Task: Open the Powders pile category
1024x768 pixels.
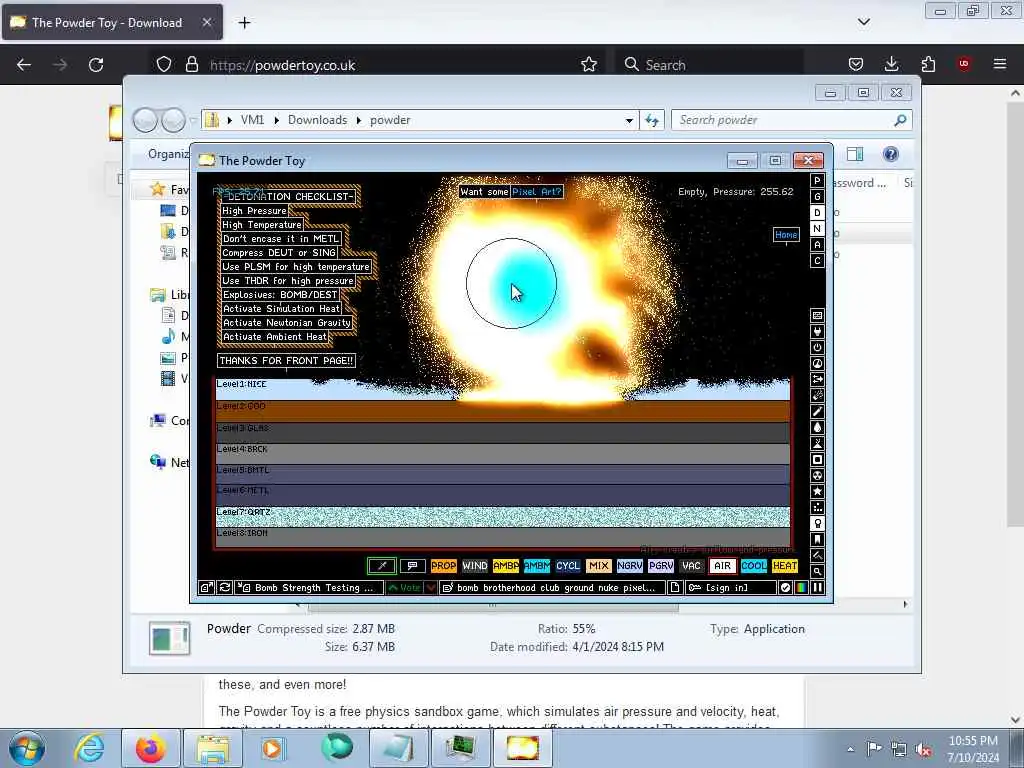Action: (817, 443)
